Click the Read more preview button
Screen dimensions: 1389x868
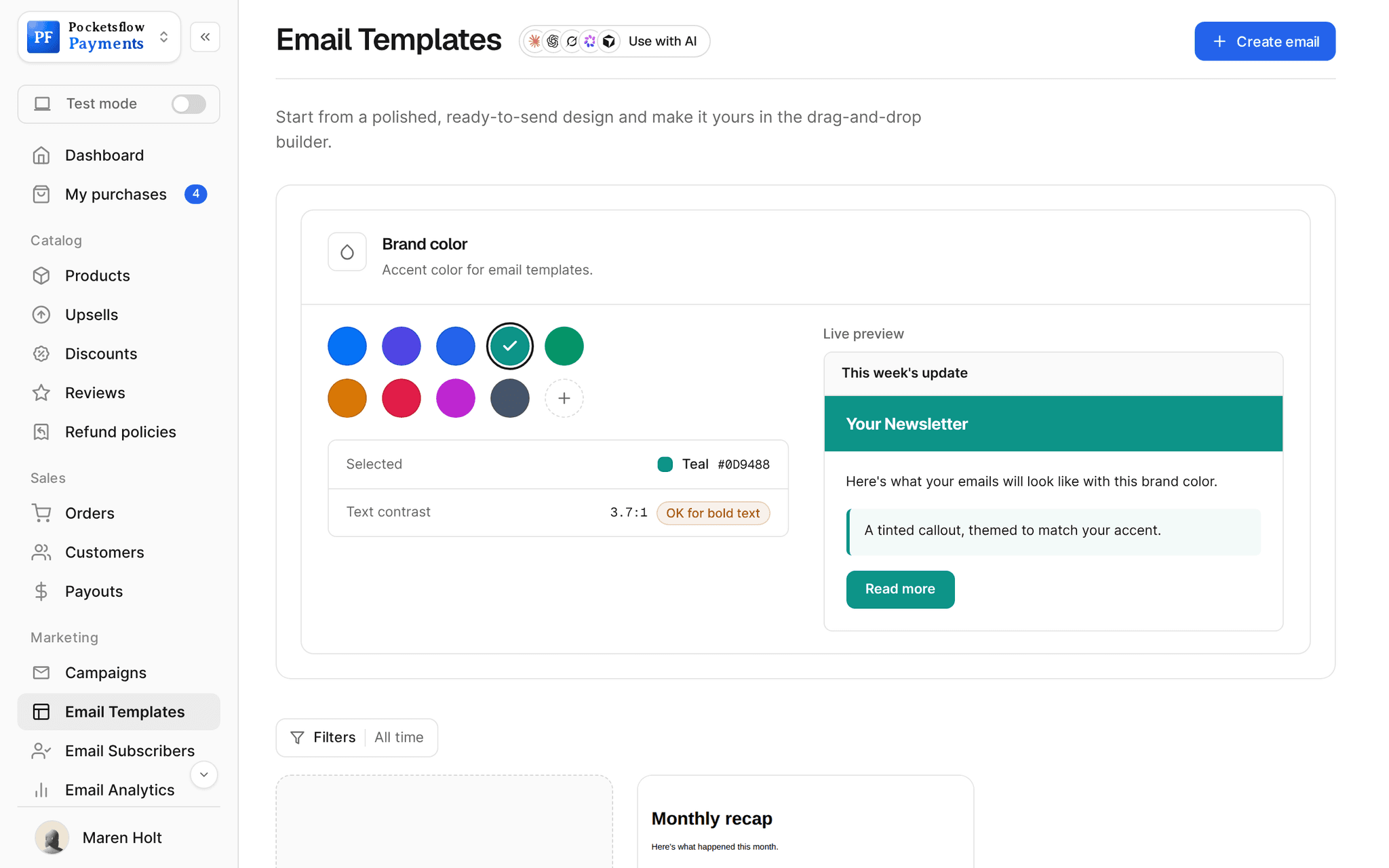(900, 589)
